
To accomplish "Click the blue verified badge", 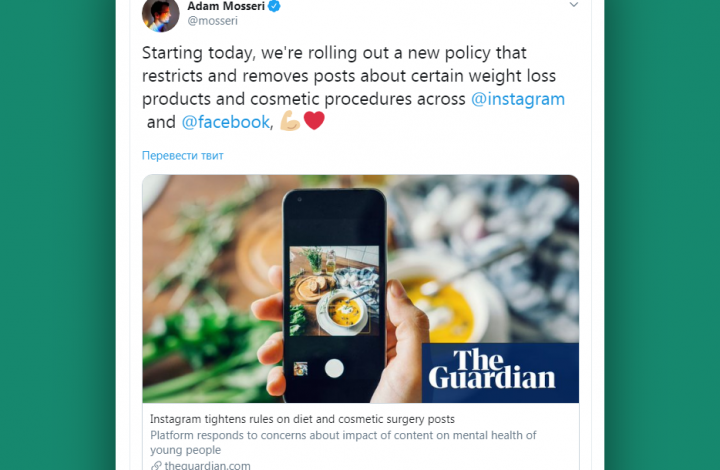I will point(274,5).
